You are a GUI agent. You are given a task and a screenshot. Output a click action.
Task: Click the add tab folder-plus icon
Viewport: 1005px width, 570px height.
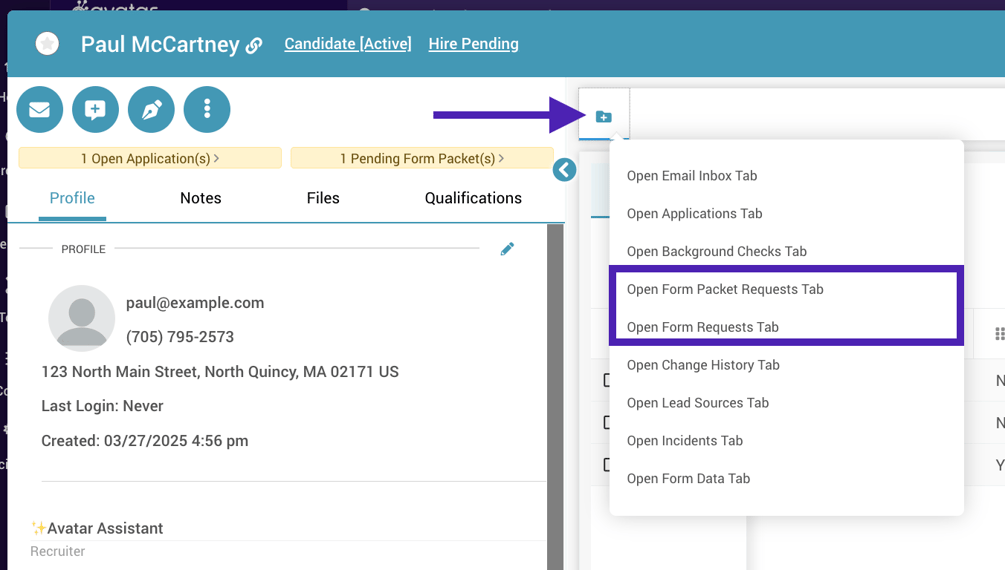point(604,117)
